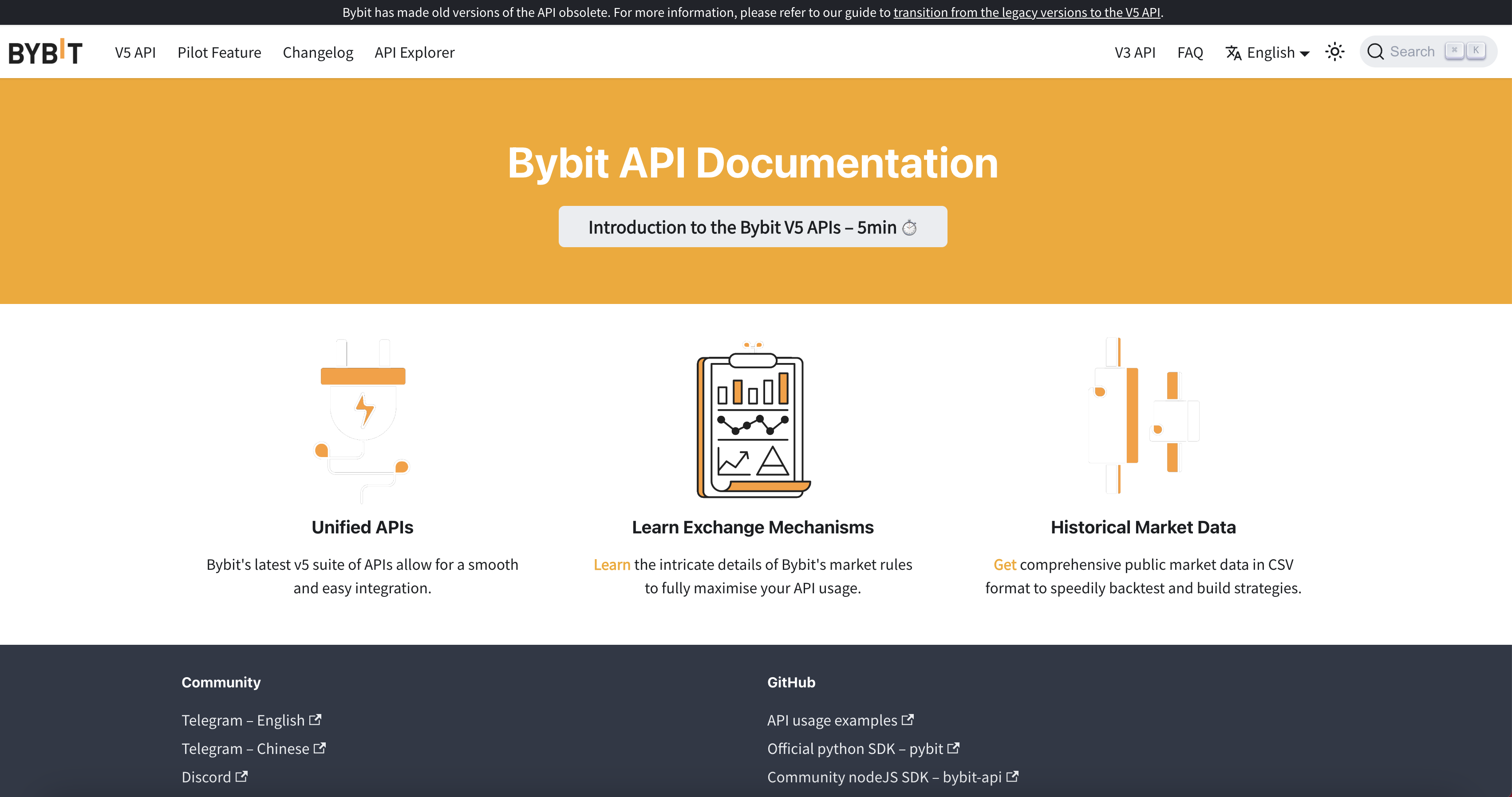Click Introduction to the Bybit V5 APIs button
The height and width of the screenshot is (797, 1512).
[753, 226]
